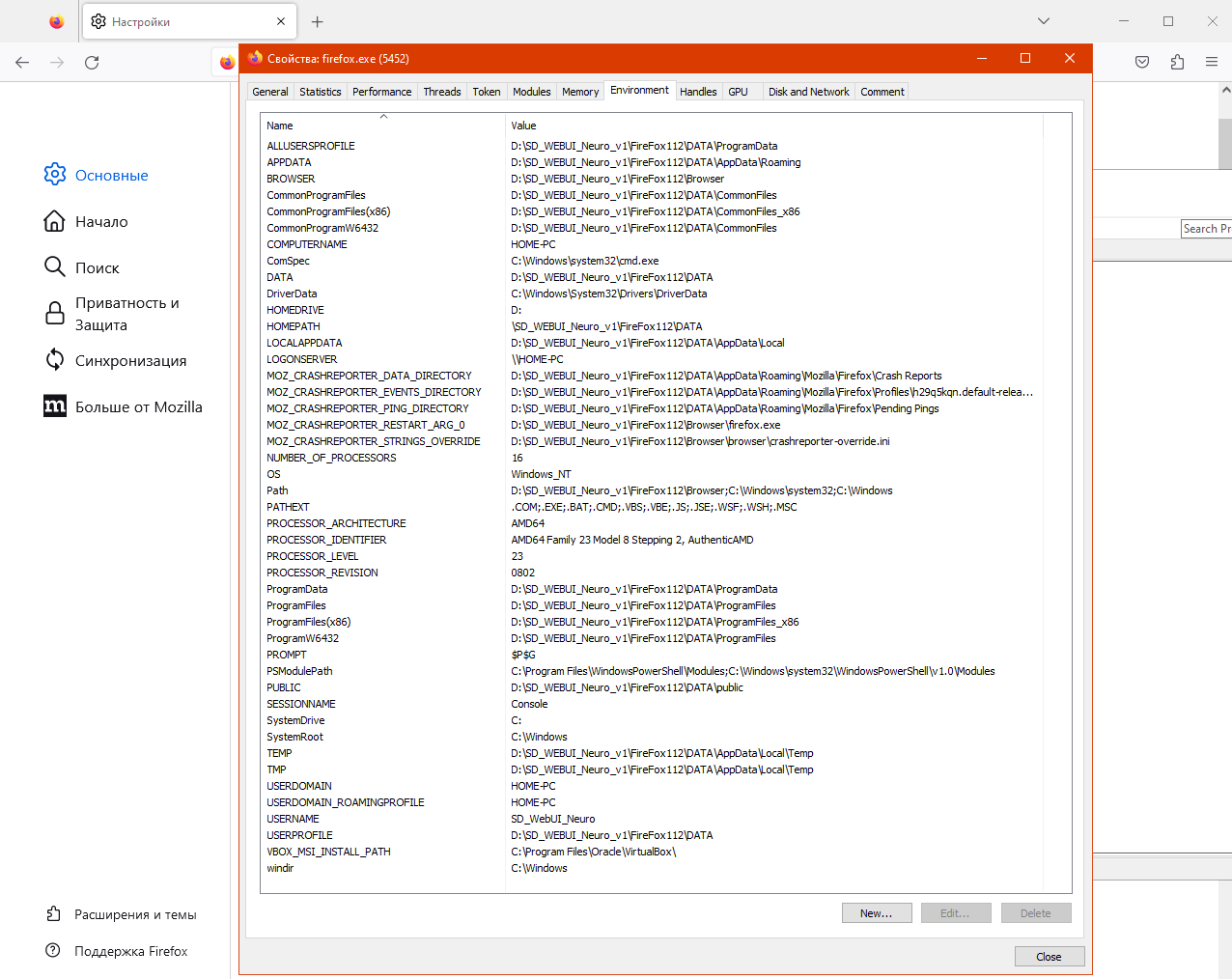This screenshot has height=979, width=1232.
Task: Click the value SD_WebUI_Neuro
Action: pos(553,819)
